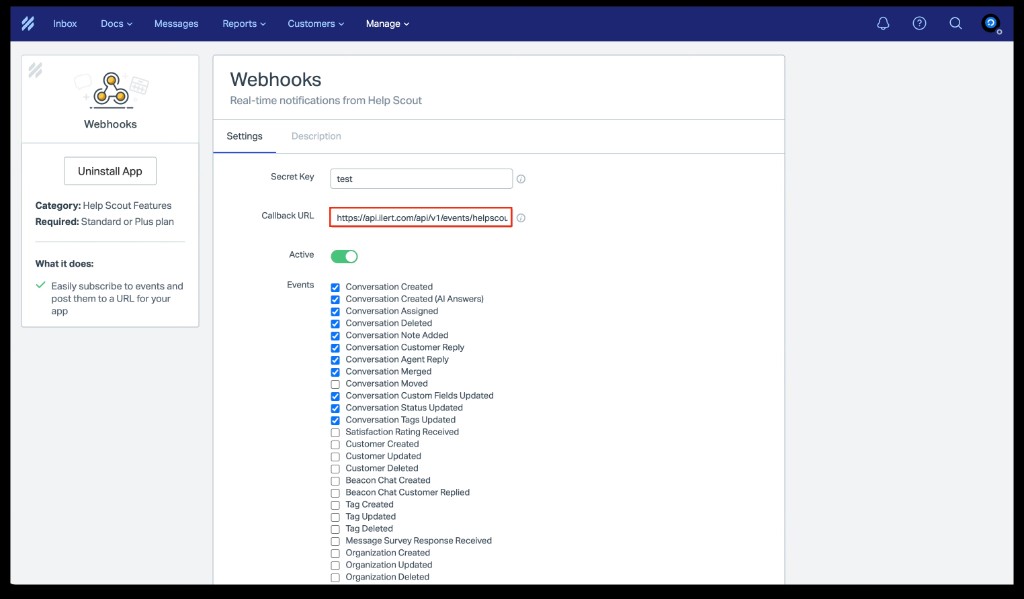Click info icon next to Secret Key
The image size is (1024, 599).
point(521,179)
